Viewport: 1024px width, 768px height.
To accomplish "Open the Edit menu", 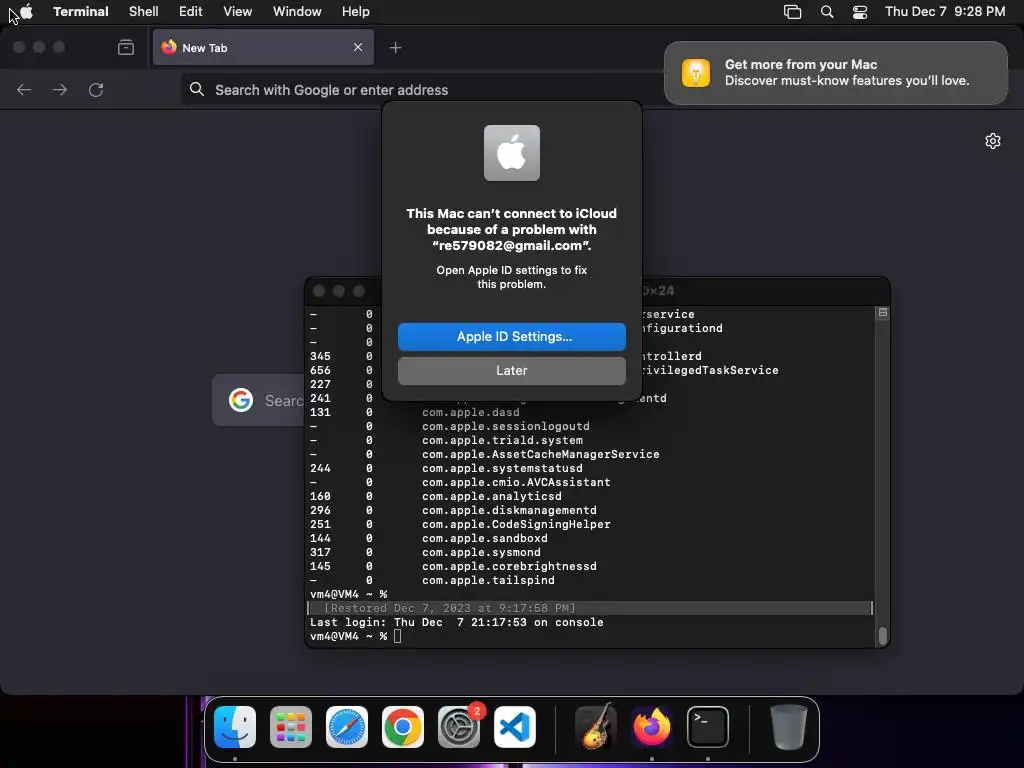I will [191, 12].
